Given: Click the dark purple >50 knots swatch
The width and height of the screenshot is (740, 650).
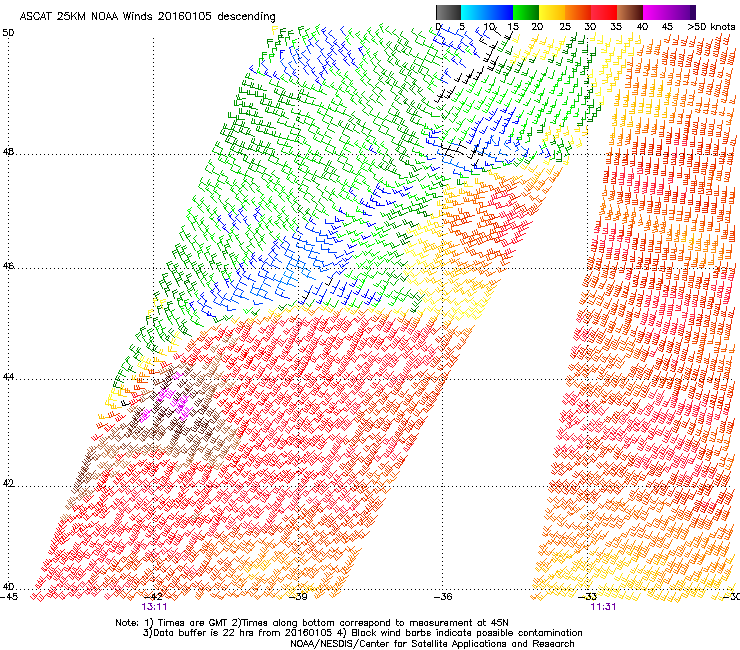Looking at the screenshot, I should (693, 12).
